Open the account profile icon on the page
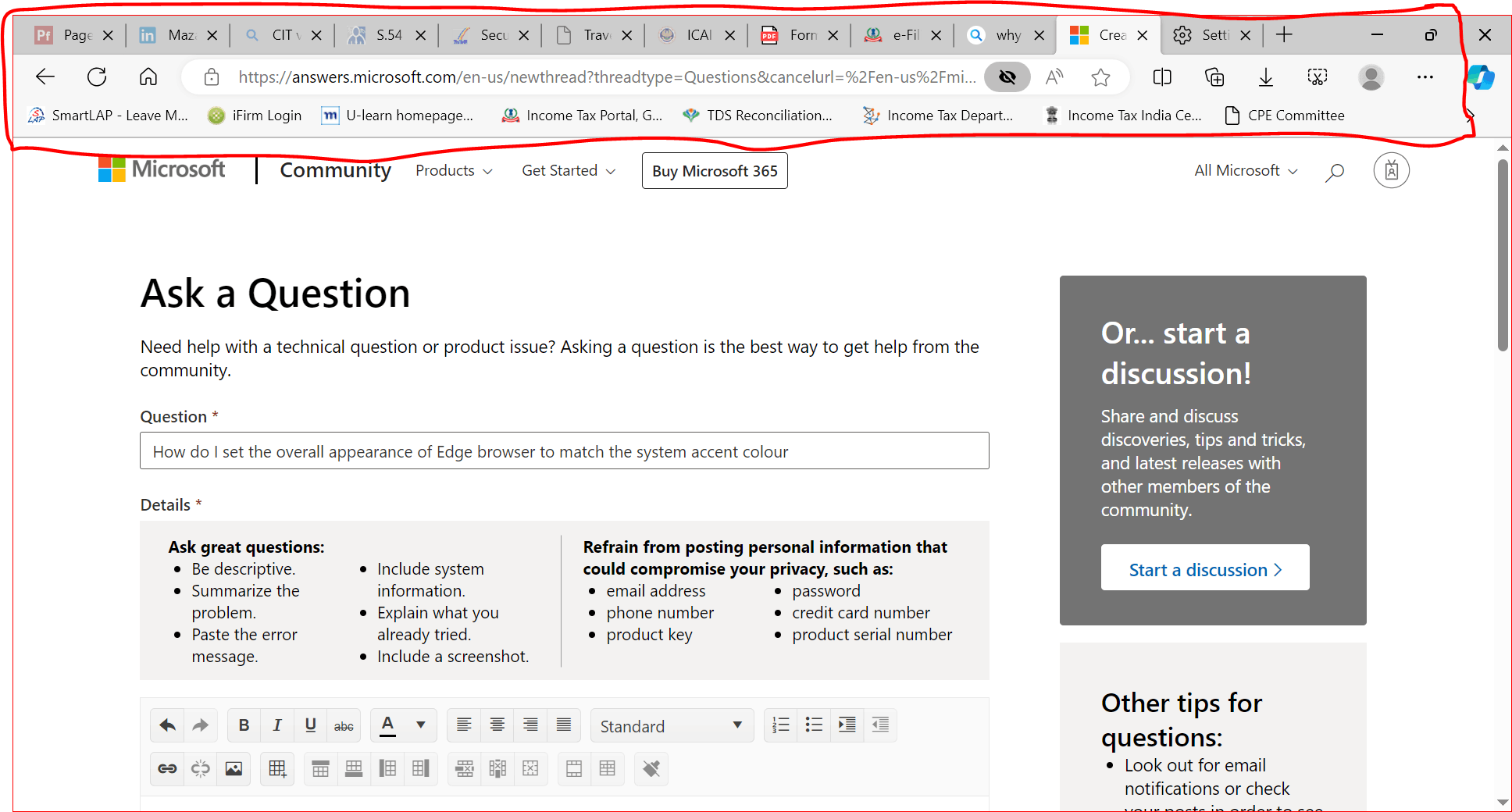 pyautogui.click(x=1392, y=170)
